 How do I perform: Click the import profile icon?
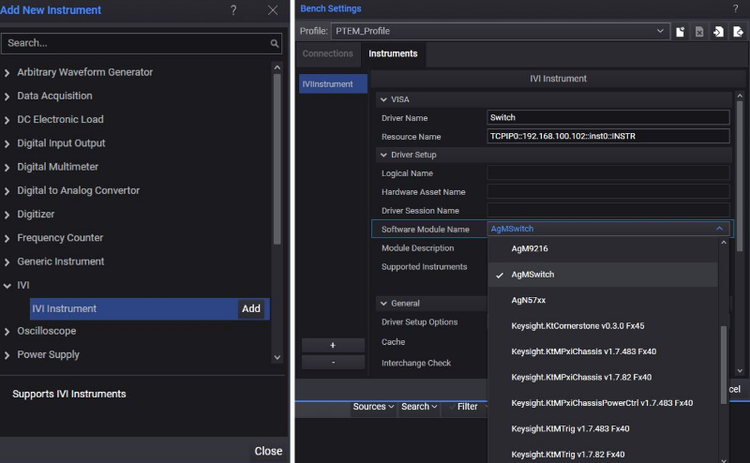(x=719, y=32)
